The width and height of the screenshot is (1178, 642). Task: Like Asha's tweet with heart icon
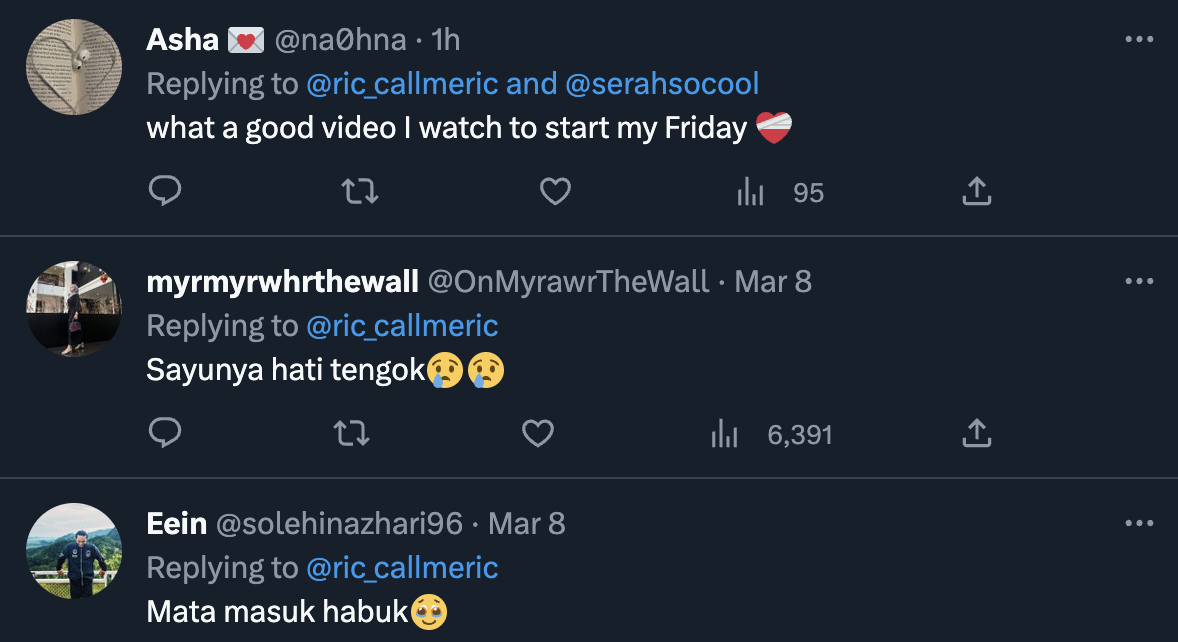pyautogui.click(x=555, y=191)
